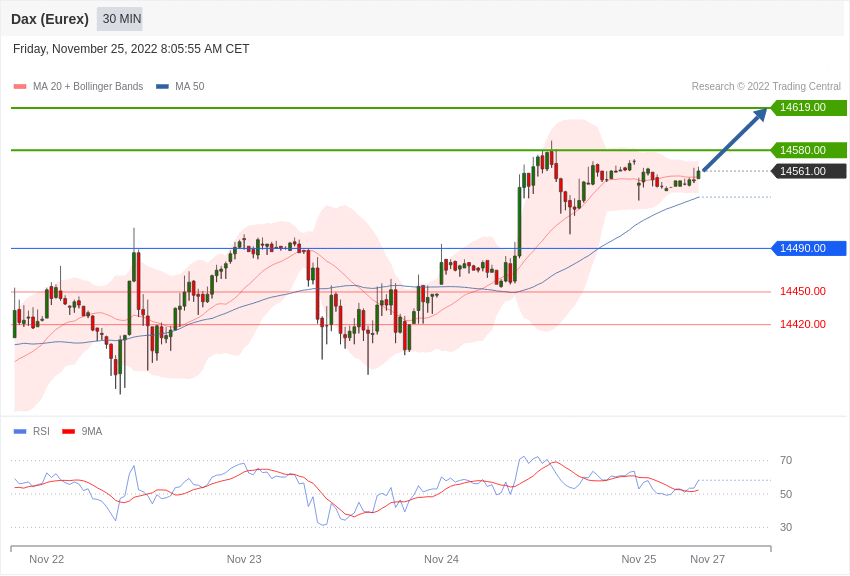Click the black 14561.00 current price tag
Screen dimensions: 850x576
coord(809,171)
